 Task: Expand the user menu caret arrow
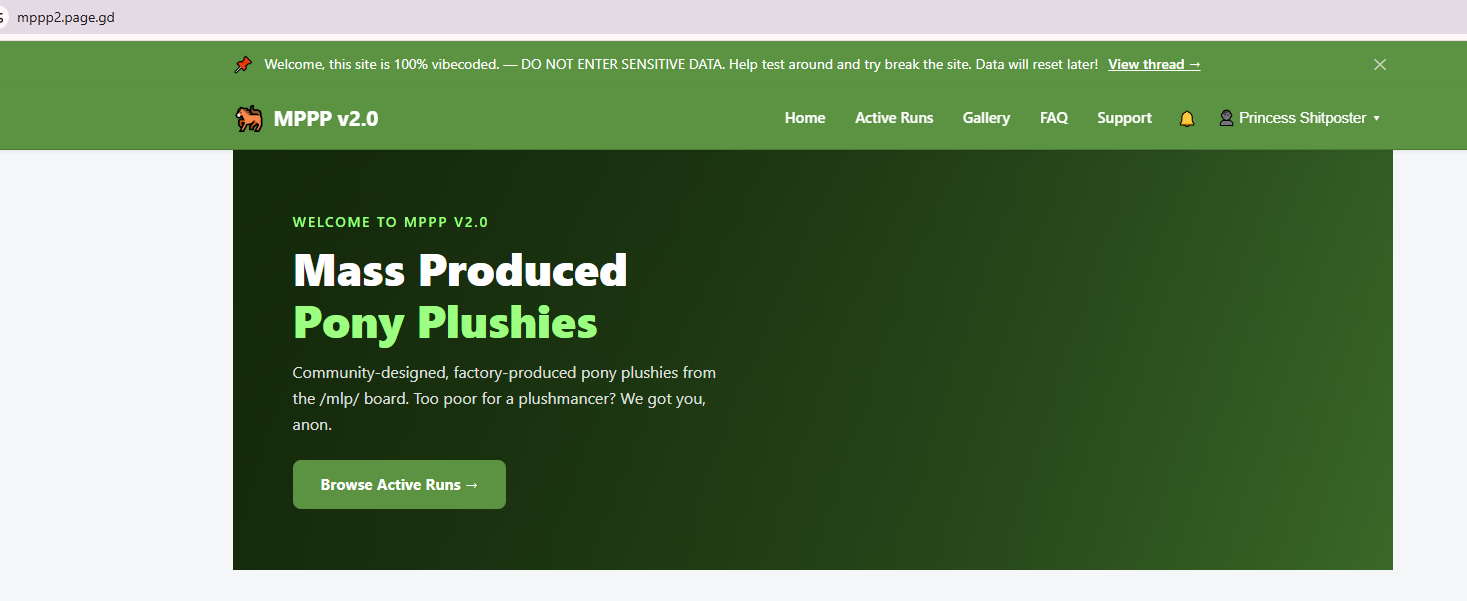coord(1376,118)
